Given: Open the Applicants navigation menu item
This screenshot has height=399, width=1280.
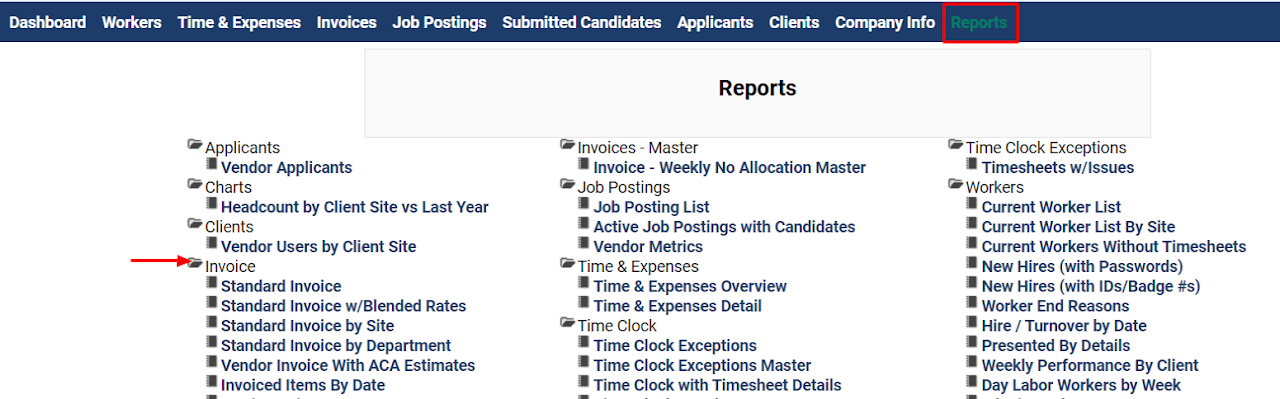Looking at the screenshot, I should tap(715, 22).
